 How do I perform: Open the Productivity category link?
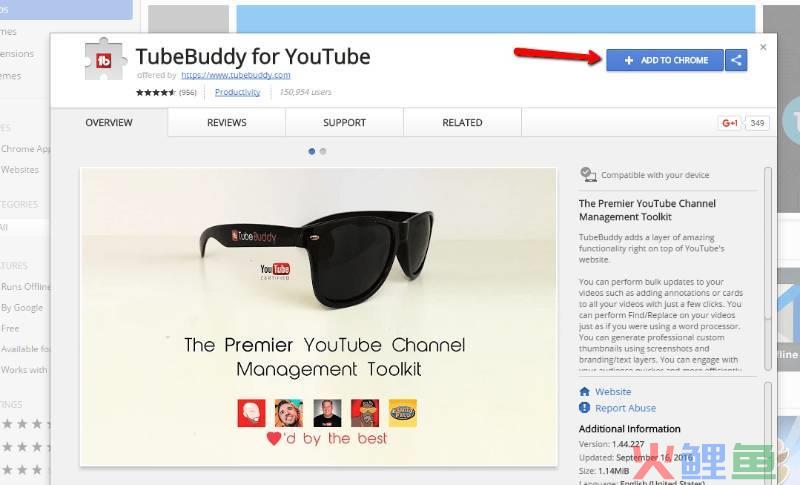[237, 92]
